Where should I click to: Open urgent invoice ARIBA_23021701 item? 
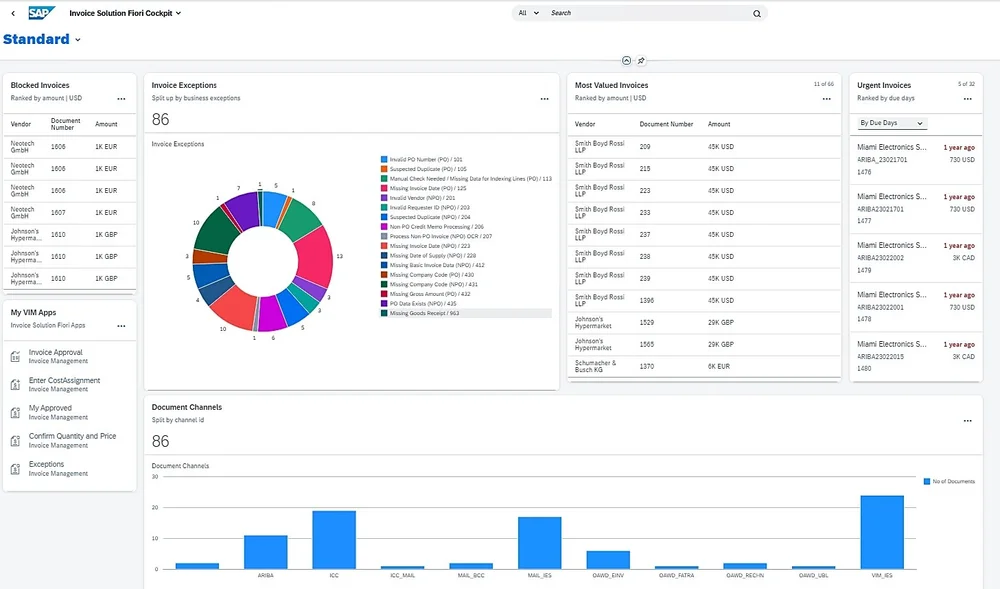(x=916, y=159)
